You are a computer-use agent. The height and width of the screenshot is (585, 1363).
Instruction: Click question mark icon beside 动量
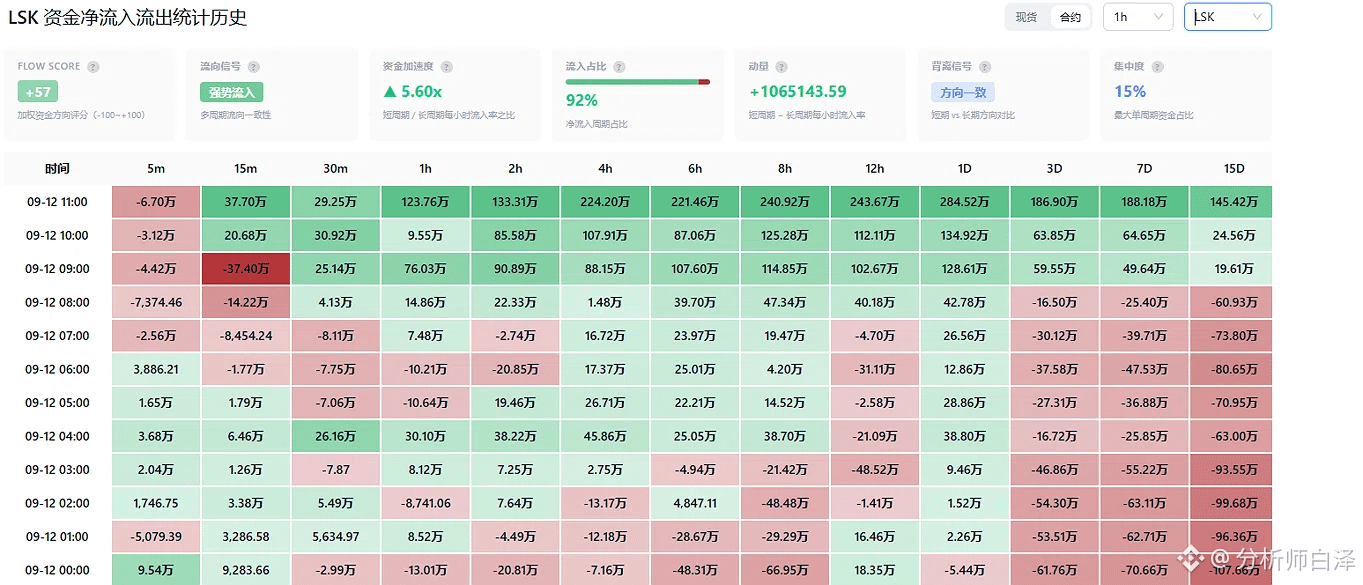tap(781, 67)
